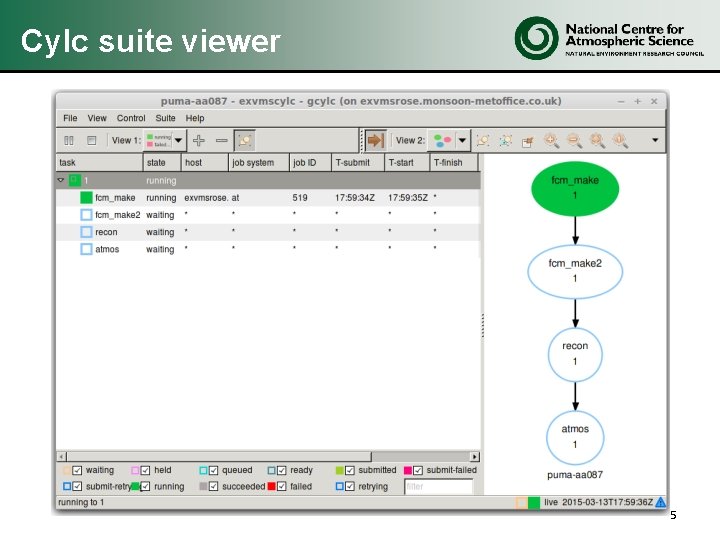The width and height of the screenshot is (720, 540).
Task: Sort by the host column header
Action: click(x=204, y=163)
